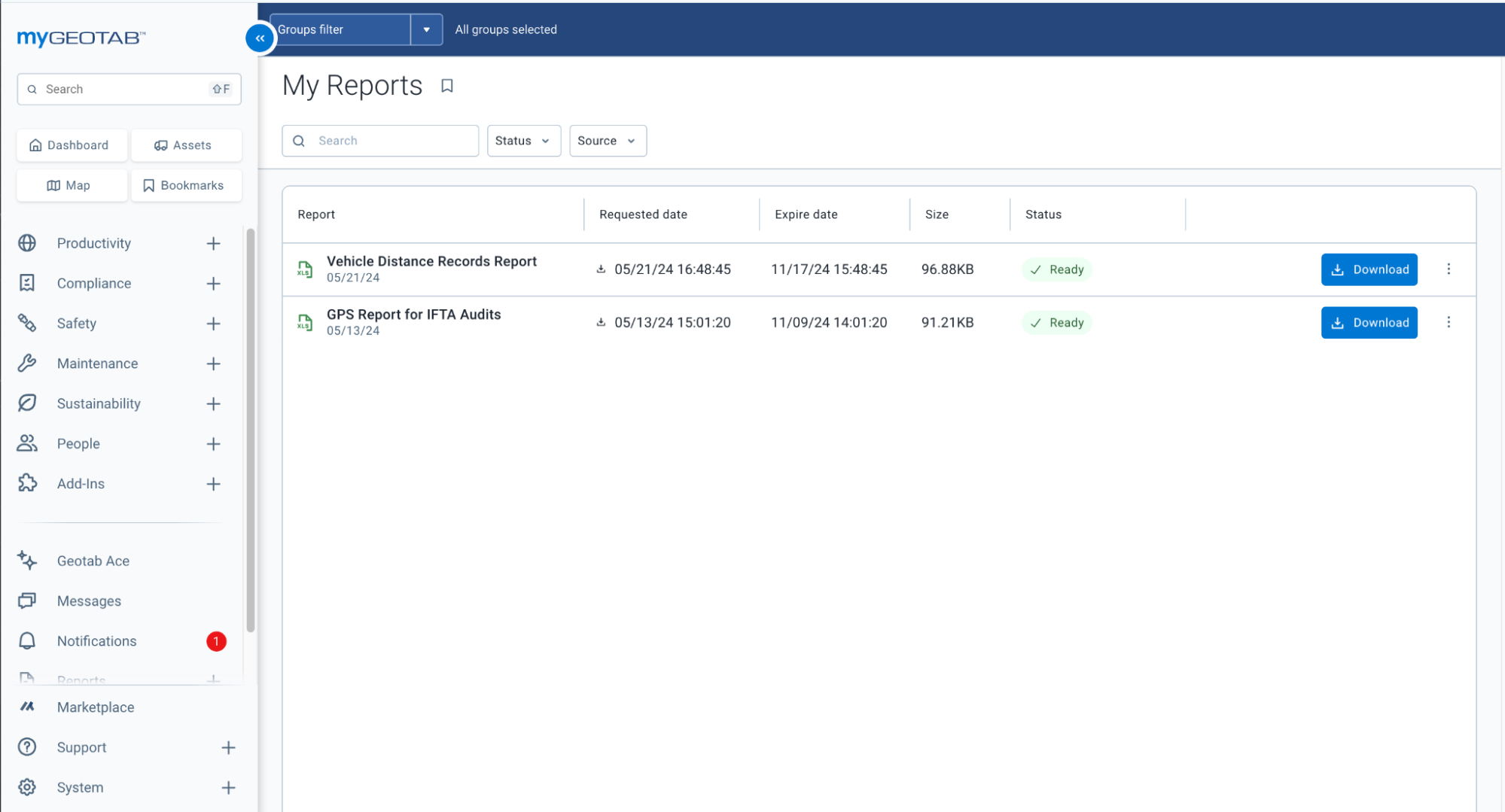Open the Messages panel
The image size is (1505, 812).
tap(89, 601)
